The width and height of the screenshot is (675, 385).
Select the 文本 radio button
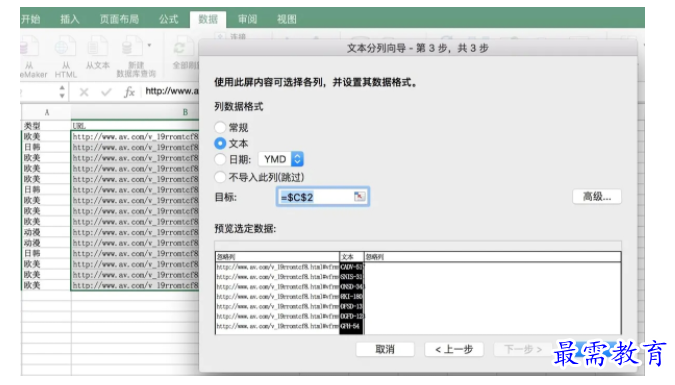(220, 143)
